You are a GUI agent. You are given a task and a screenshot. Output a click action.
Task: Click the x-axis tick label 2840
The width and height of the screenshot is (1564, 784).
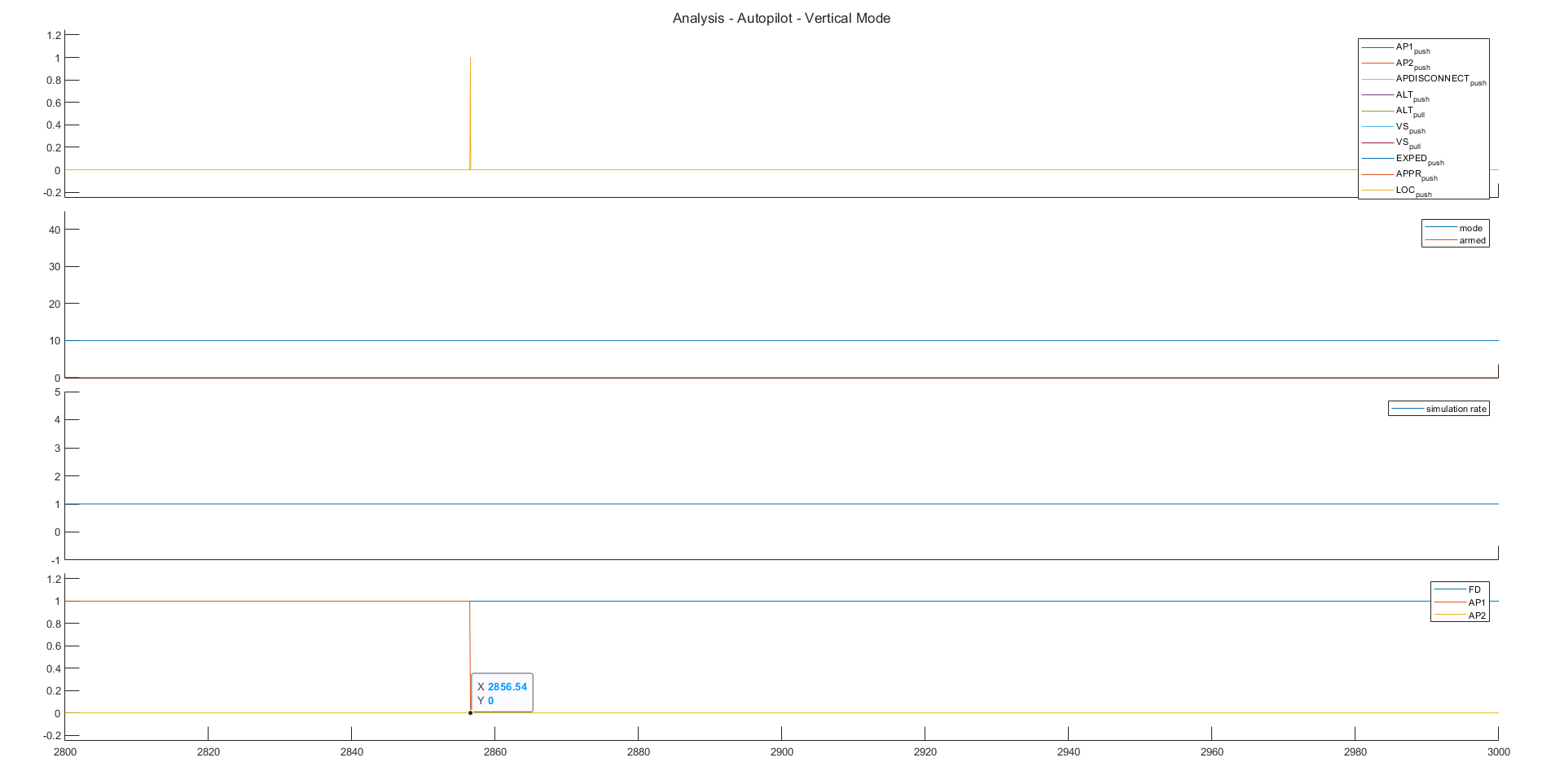[352, 751]
